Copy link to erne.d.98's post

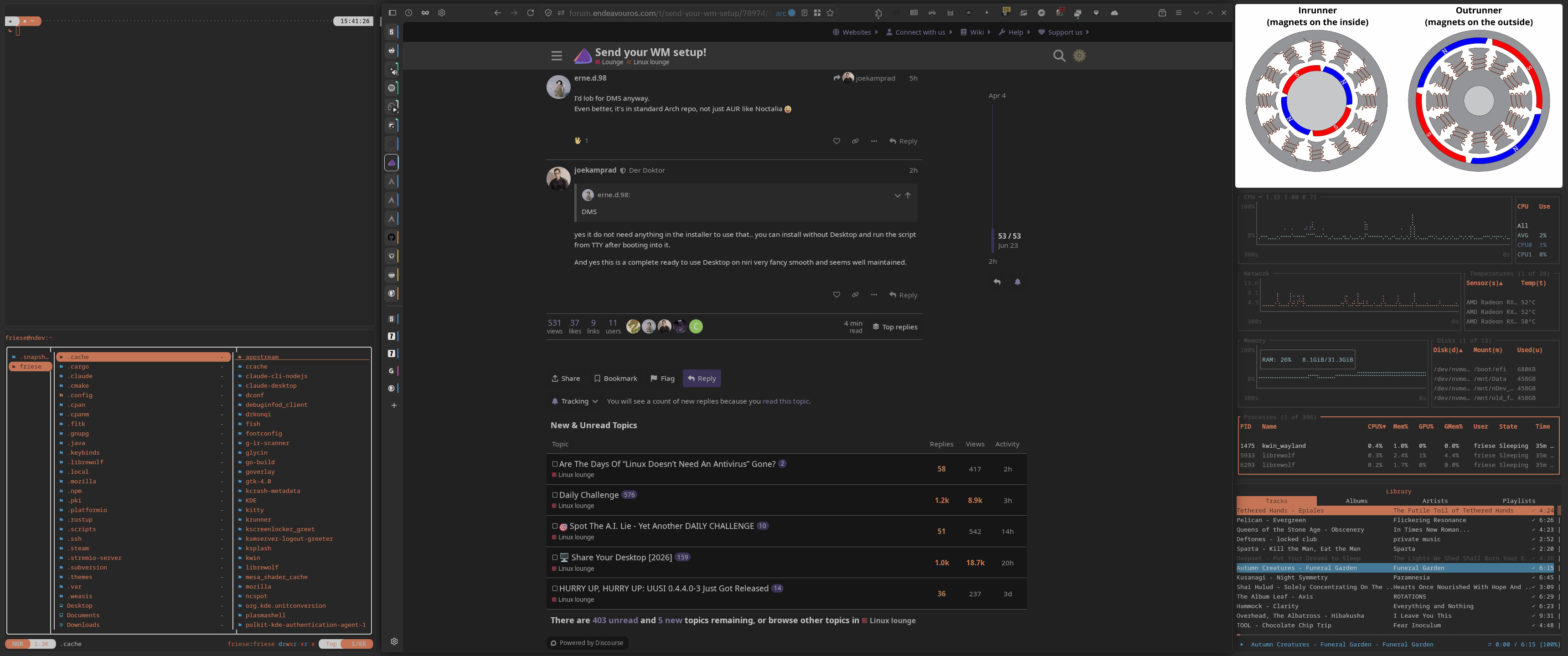pyautogui.click(x=855, y=141)
